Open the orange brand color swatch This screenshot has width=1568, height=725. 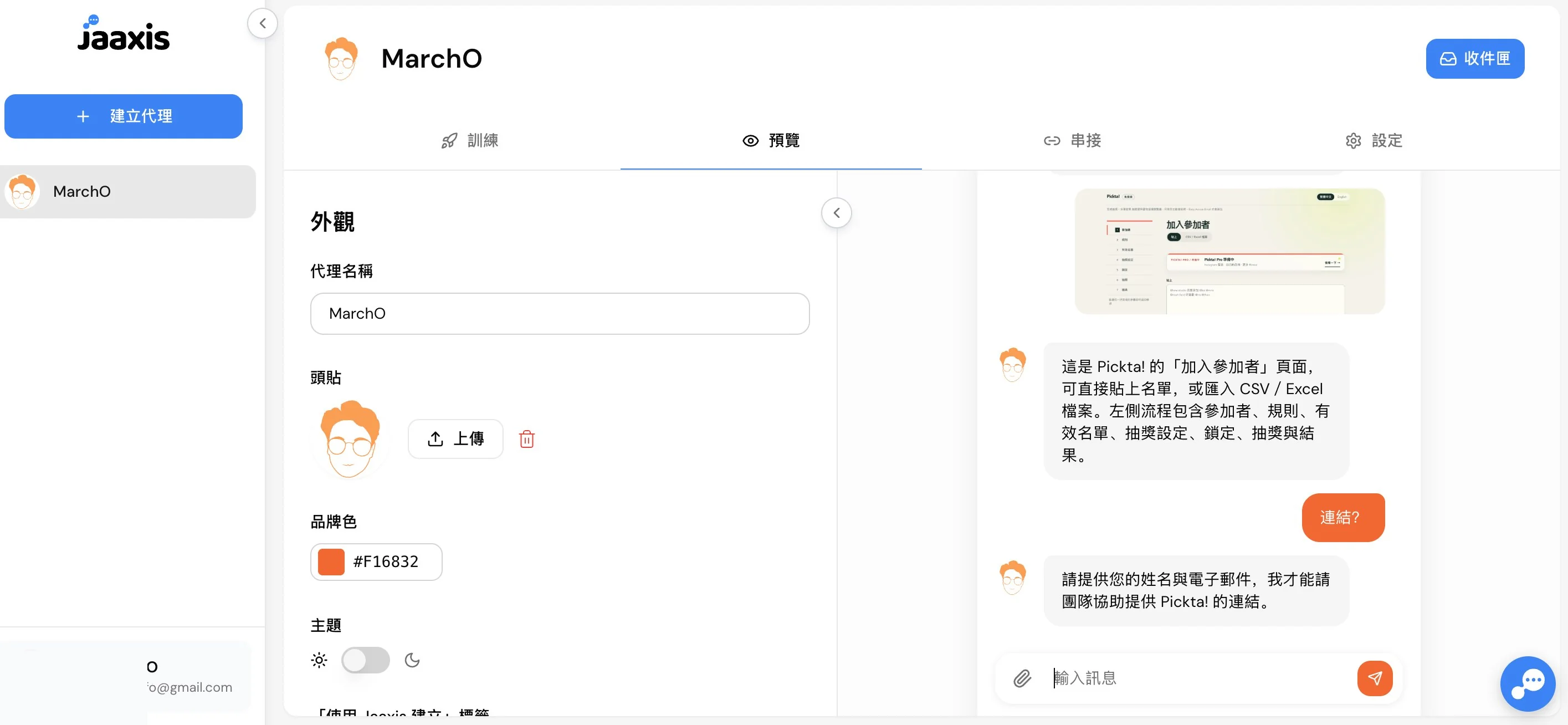331,562
